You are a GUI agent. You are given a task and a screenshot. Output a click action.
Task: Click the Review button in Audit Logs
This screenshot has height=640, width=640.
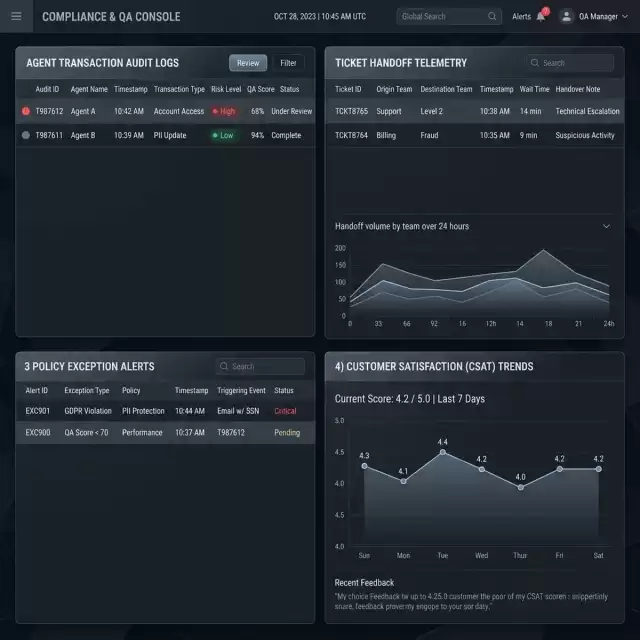tap(248, 63)
